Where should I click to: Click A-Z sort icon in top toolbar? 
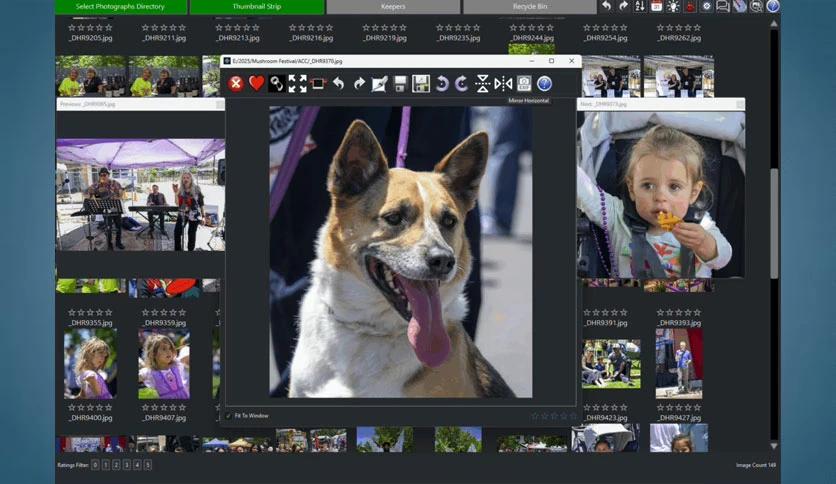pos(640,6)
